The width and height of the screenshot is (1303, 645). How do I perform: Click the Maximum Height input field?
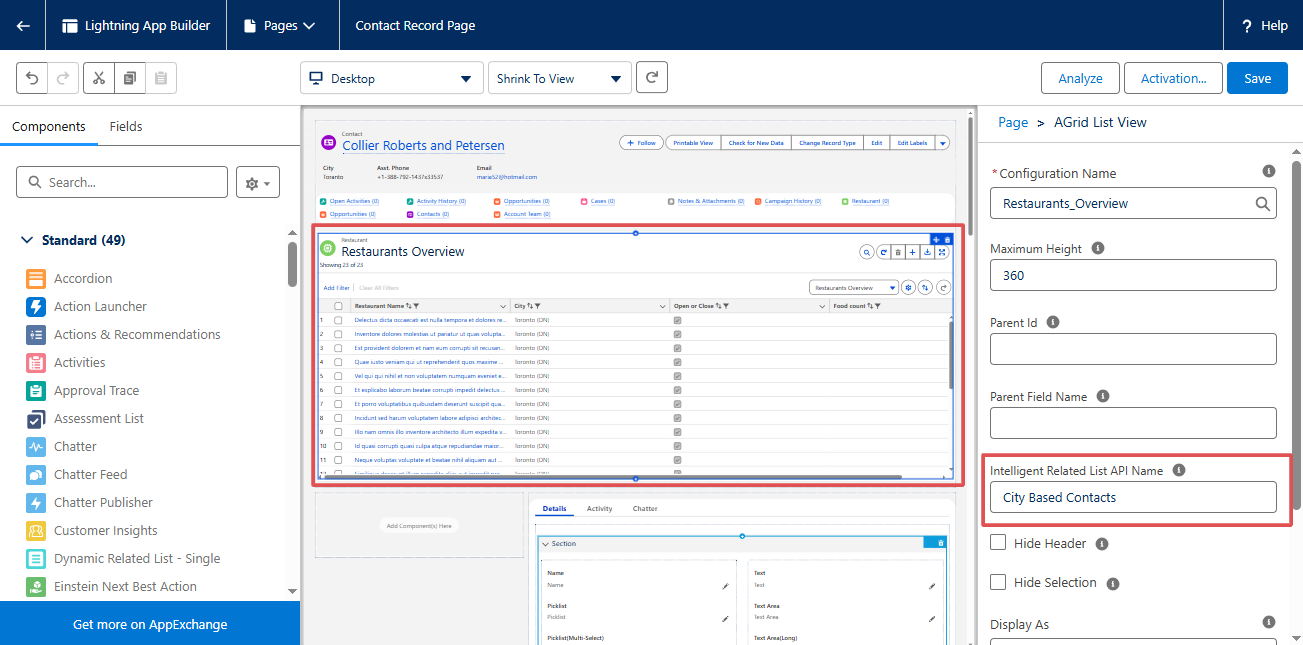click(1133, 275)
